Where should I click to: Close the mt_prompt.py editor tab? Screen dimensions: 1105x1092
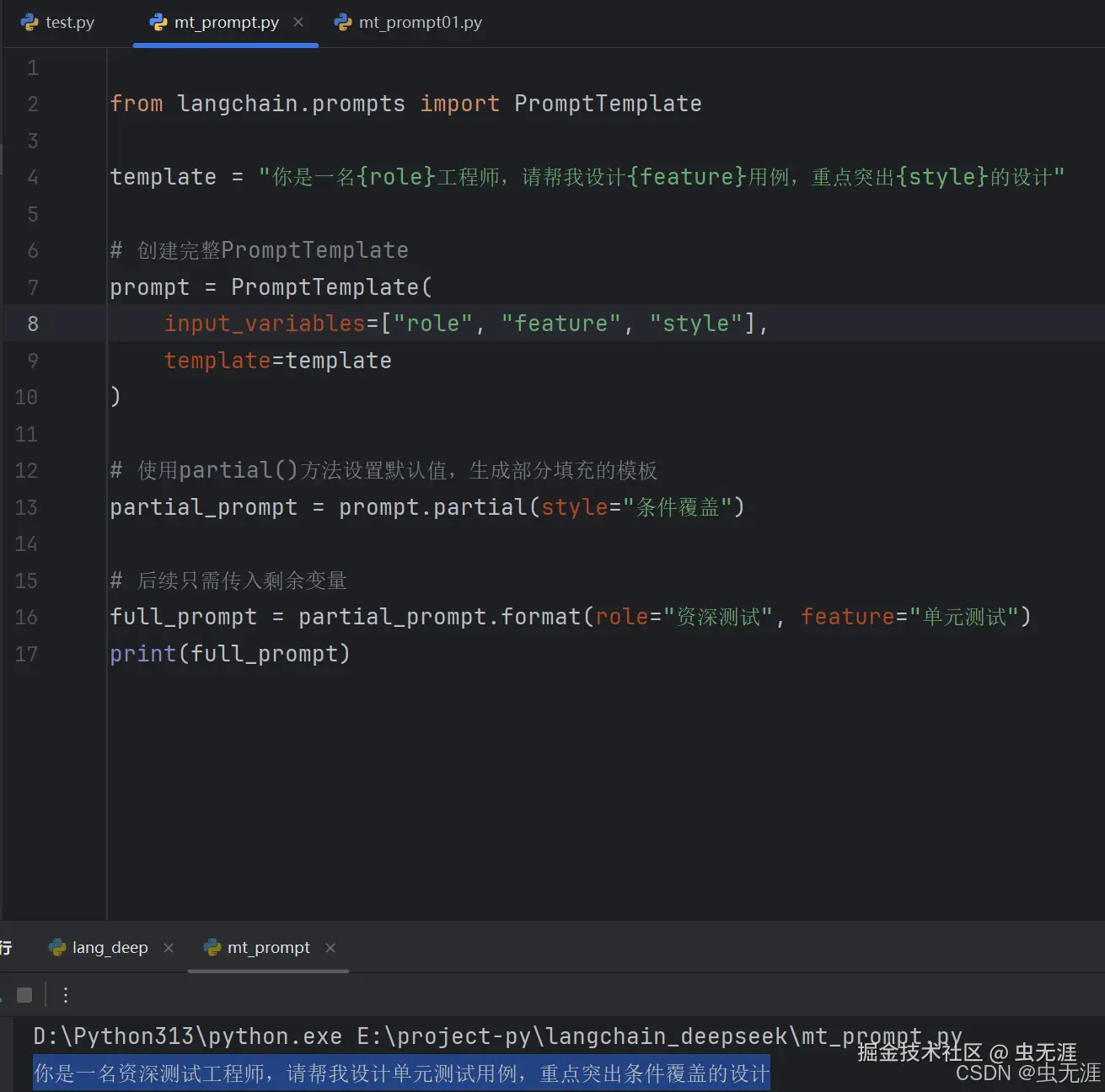298,23
